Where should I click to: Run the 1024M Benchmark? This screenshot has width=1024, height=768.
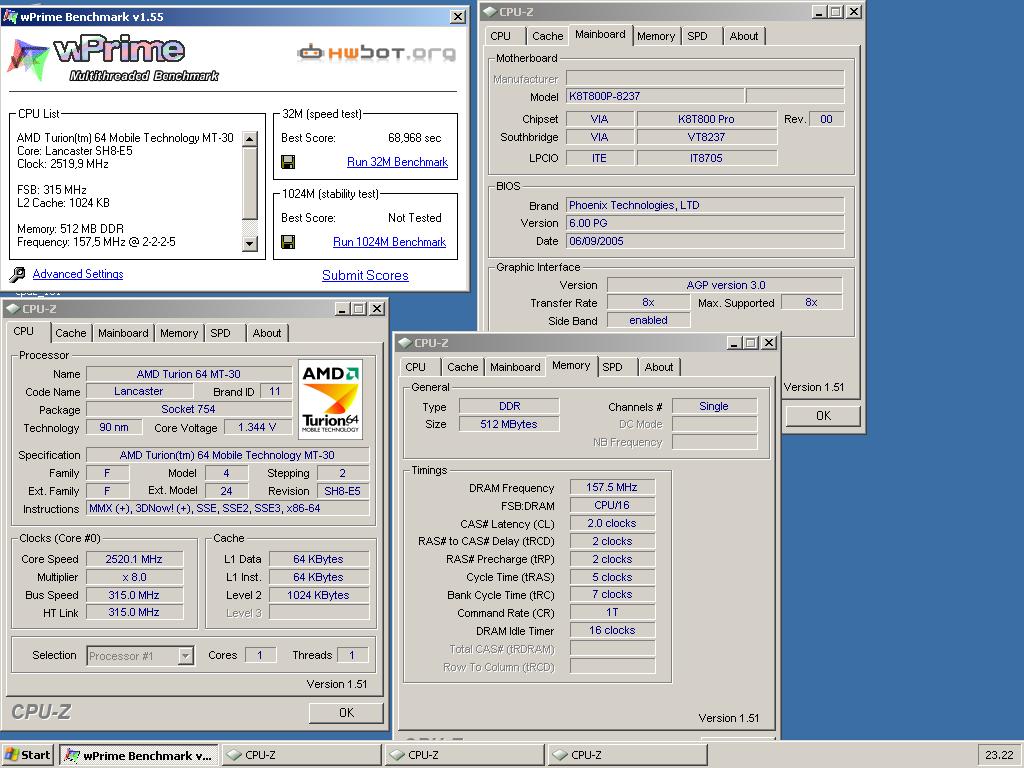click(x=389, y=242)
